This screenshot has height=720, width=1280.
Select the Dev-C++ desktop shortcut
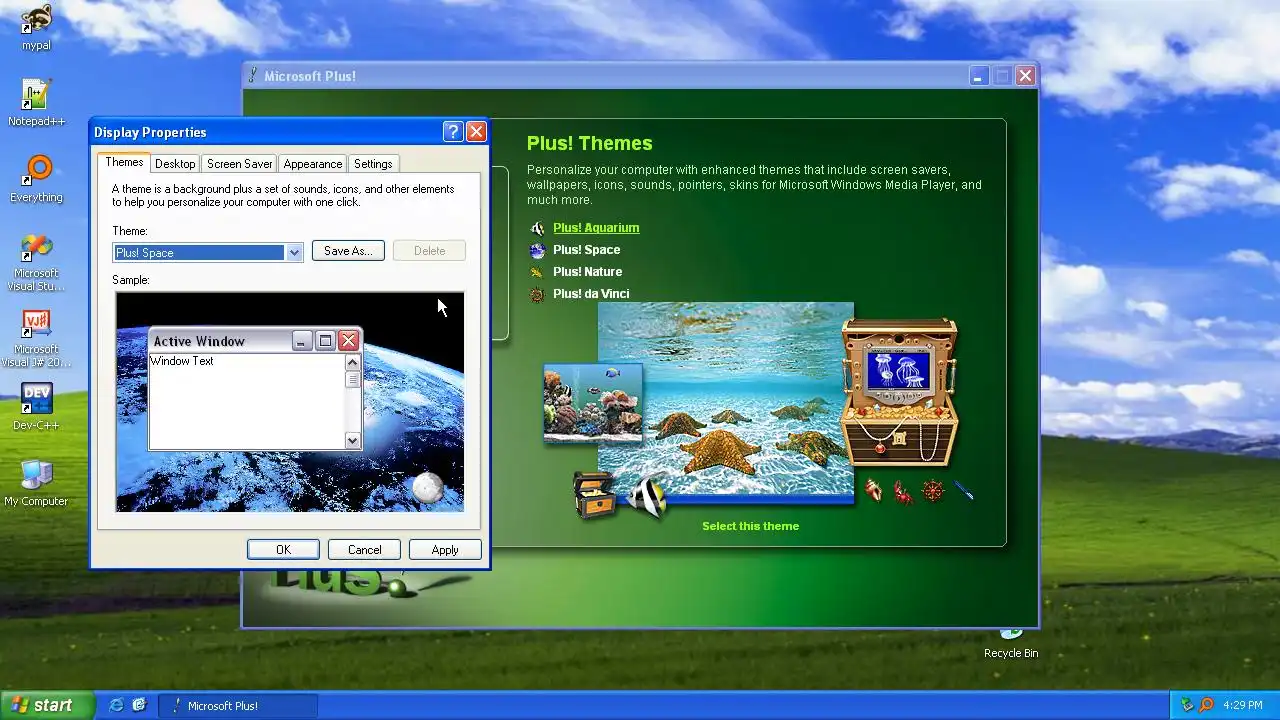coord(36,407)
